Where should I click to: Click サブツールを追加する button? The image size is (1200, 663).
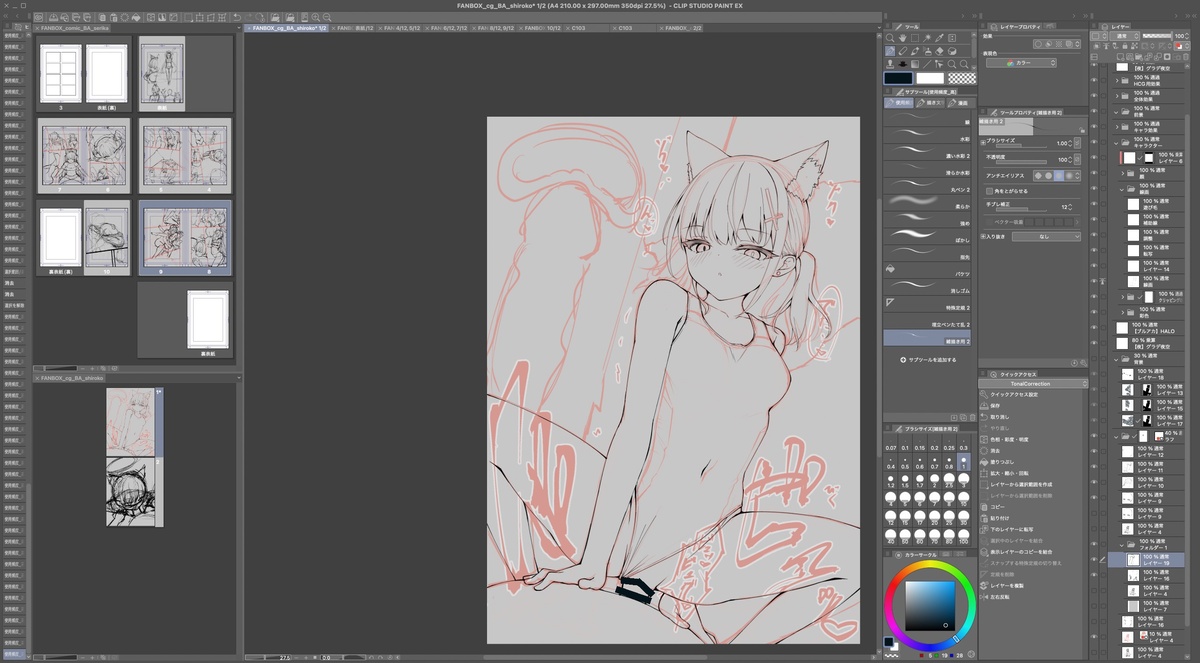coord(927,359)
